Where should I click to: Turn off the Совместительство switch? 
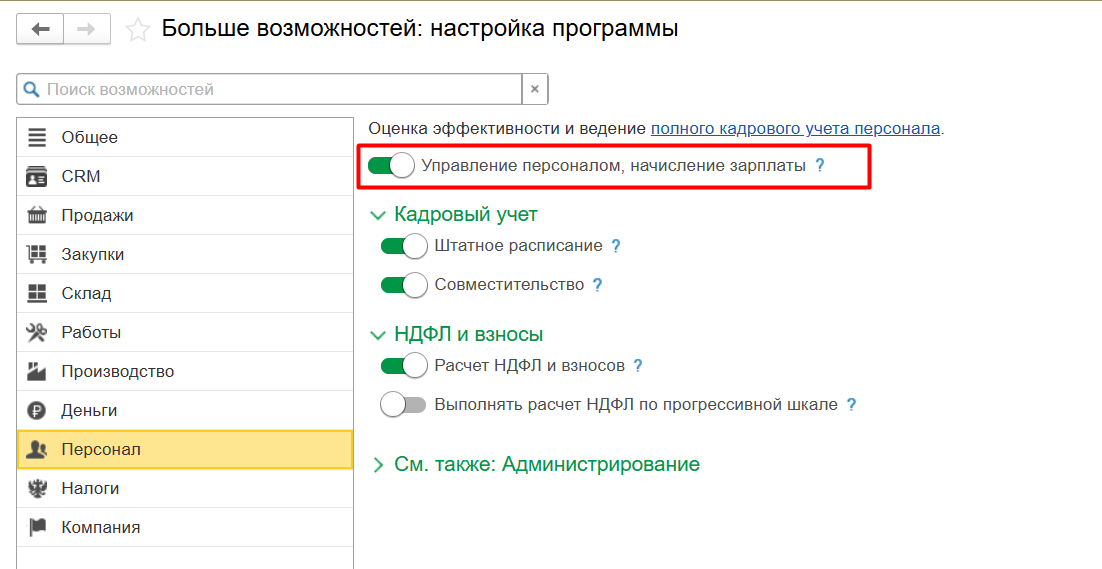click(404, 285)
